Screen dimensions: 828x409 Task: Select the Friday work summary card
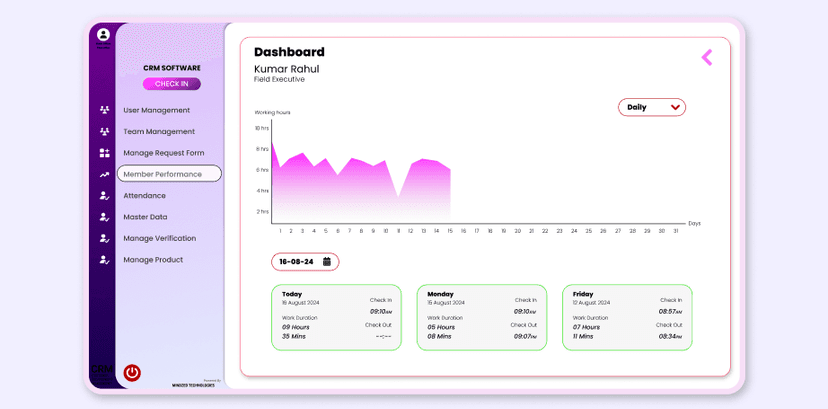coord(627,317)
